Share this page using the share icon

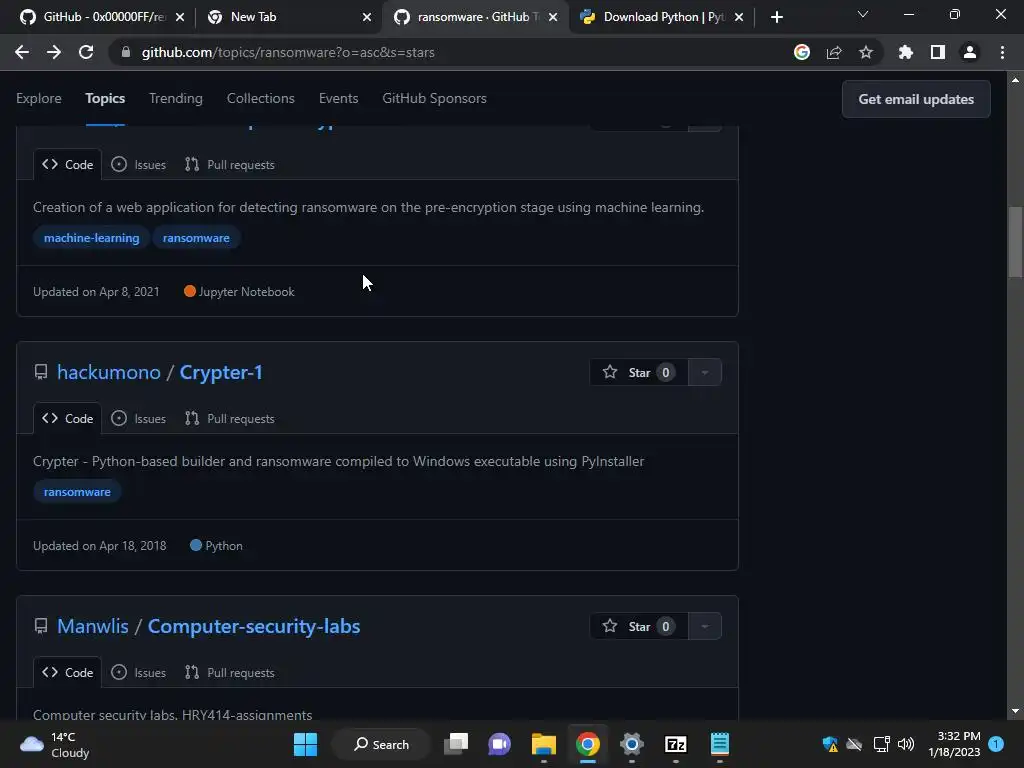(x=834, y=52)
